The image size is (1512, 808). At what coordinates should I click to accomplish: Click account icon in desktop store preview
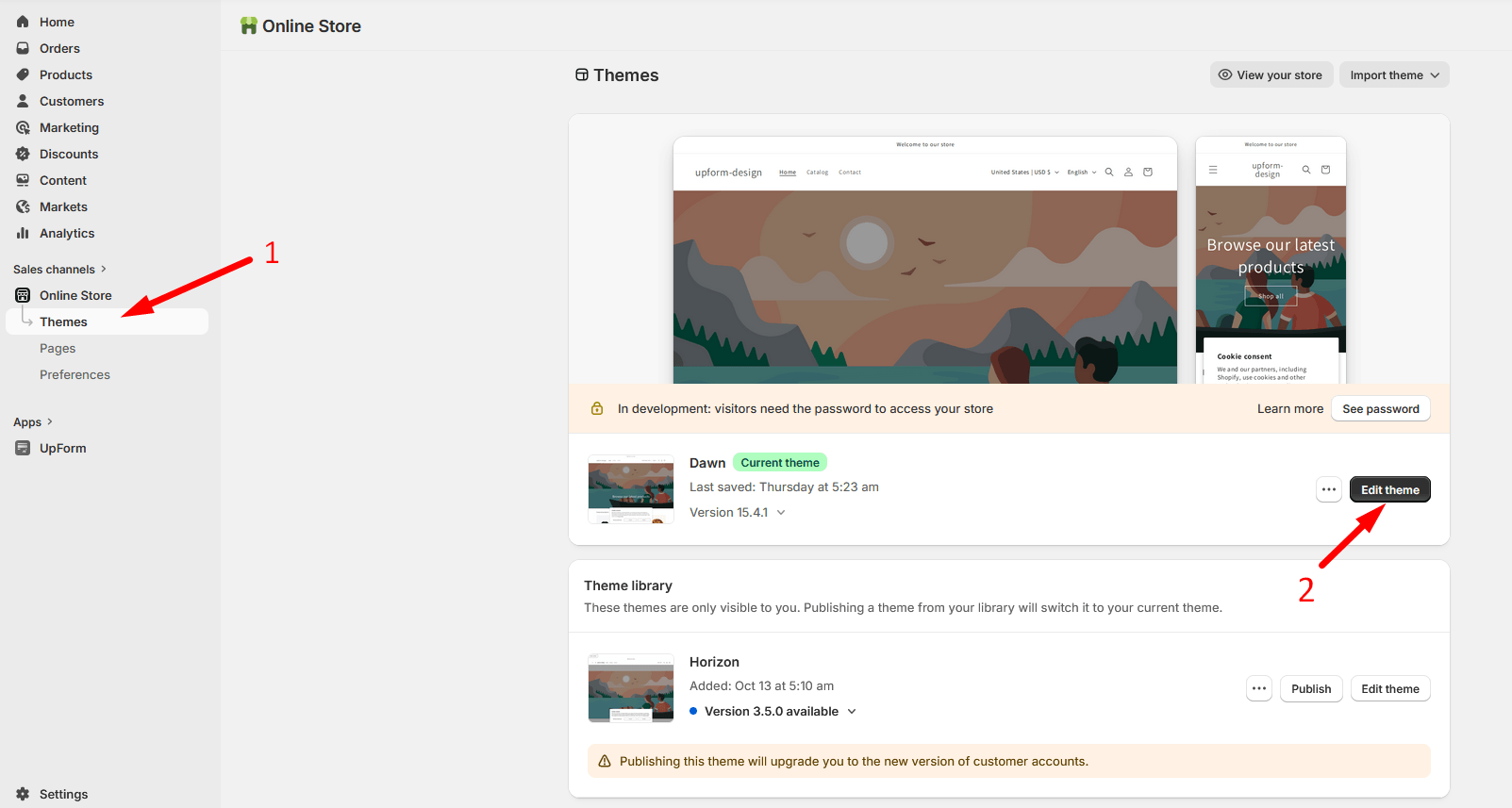(x=1128, y=172)
